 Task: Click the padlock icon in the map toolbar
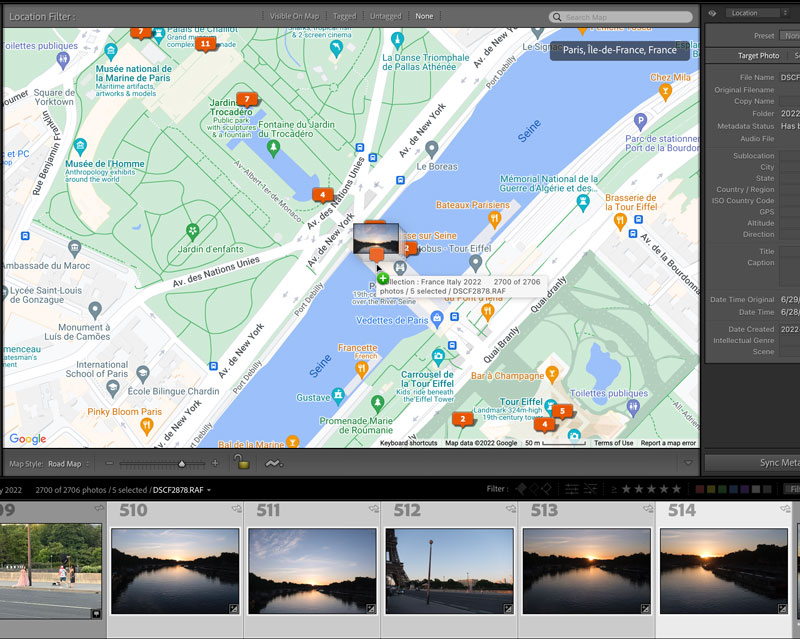coord(241,464)
